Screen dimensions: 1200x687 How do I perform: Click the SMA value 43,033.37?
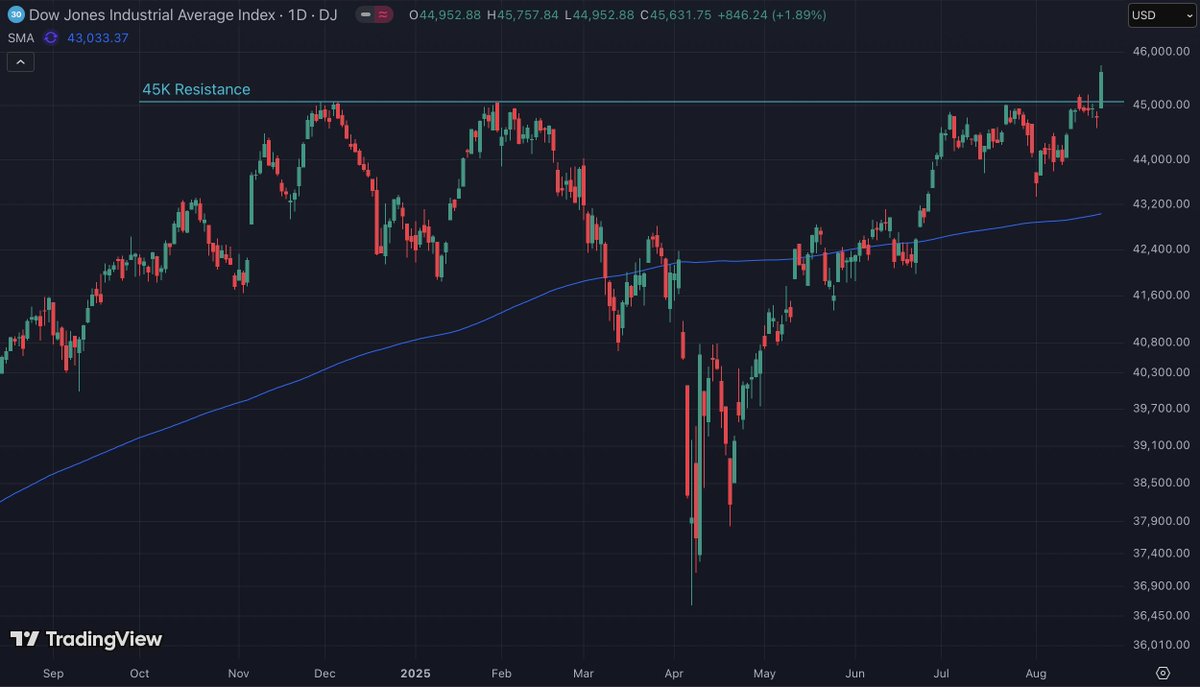pos(97,38)
